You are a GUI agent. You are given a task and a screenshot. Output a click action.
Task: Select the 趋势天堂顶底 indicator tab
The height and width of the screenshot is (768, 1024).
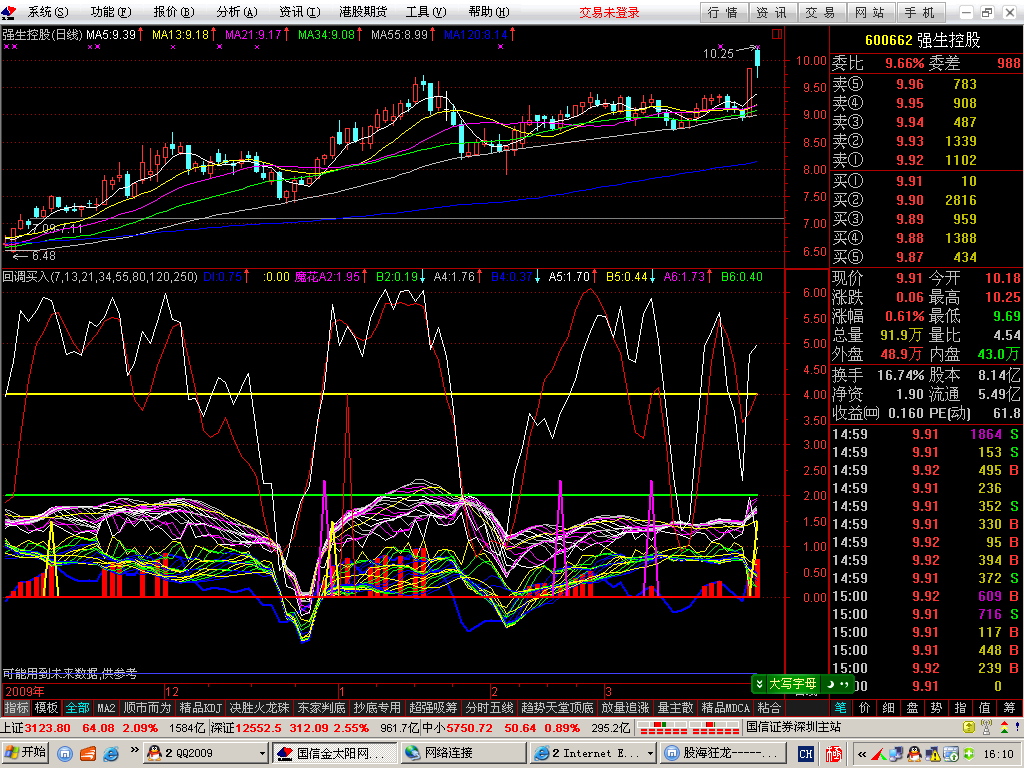pyautogui.click(x=557, y=707)
